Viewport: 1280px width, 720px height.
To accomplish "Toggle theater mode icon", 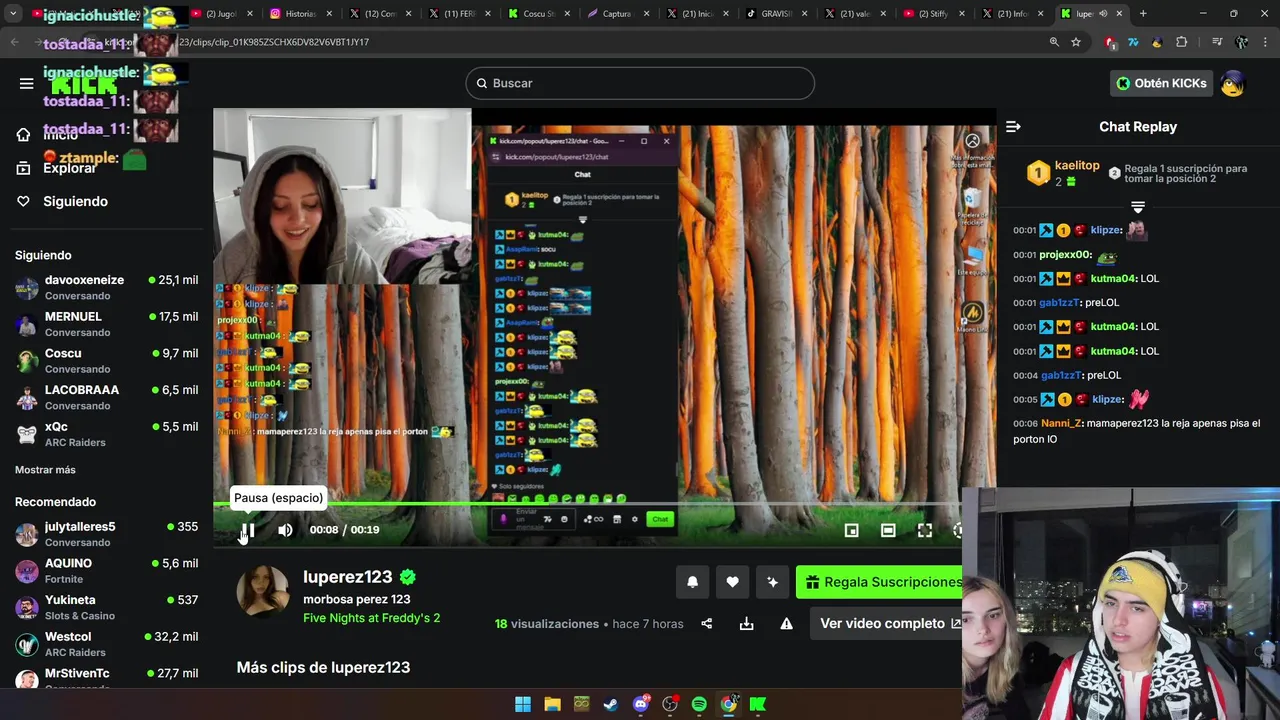I will pyautogui.click(x=888, y=530).
